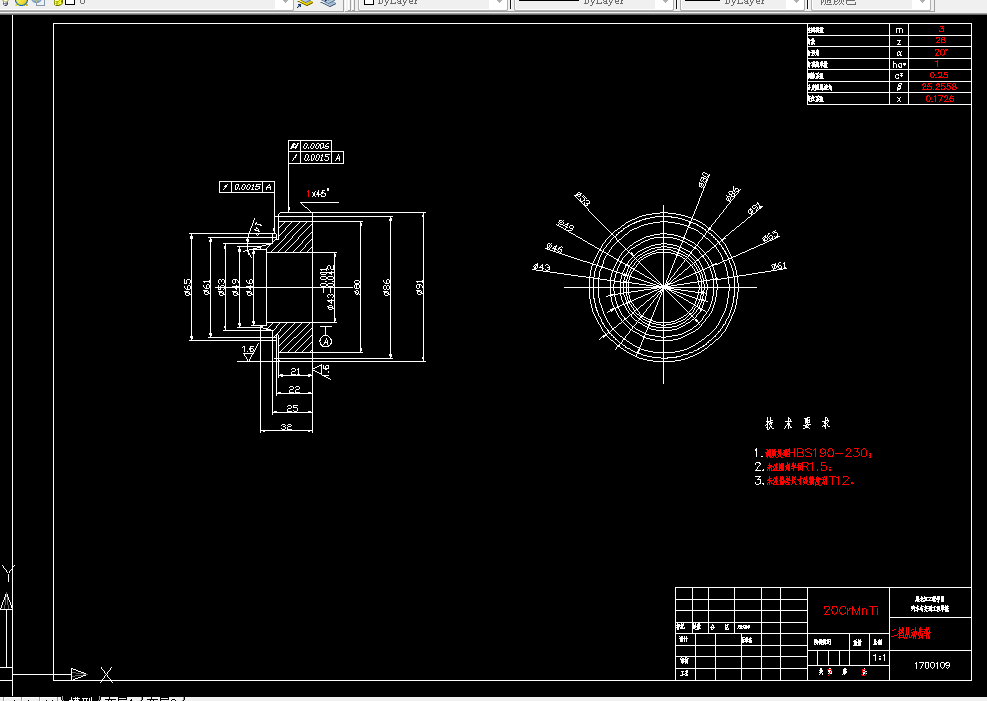This screenshot has height=701, width=987.
Task: Select the ø43 toleranced bore dimension
Action: pos(327,287)
